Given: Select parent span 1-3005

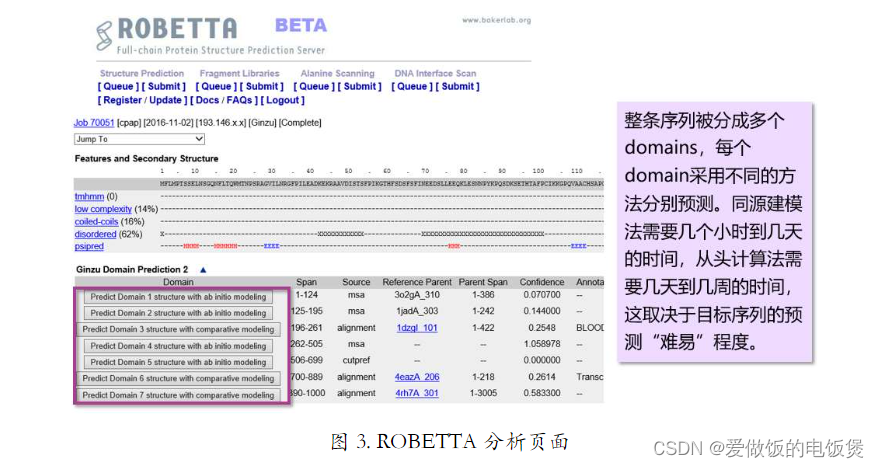Looking at the screenshot, I should [x=483, y=393].
